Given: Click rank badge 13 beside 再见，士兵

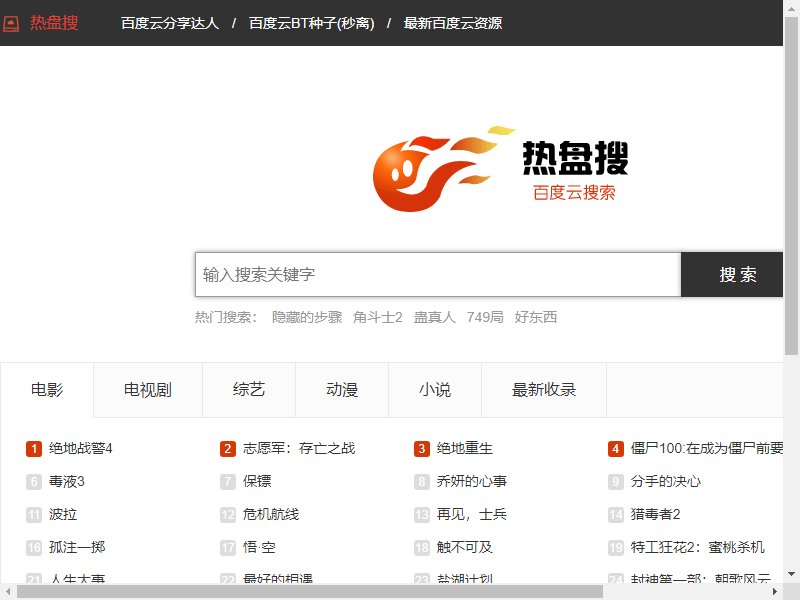Looking at the screenshot, I should (421, 515).
